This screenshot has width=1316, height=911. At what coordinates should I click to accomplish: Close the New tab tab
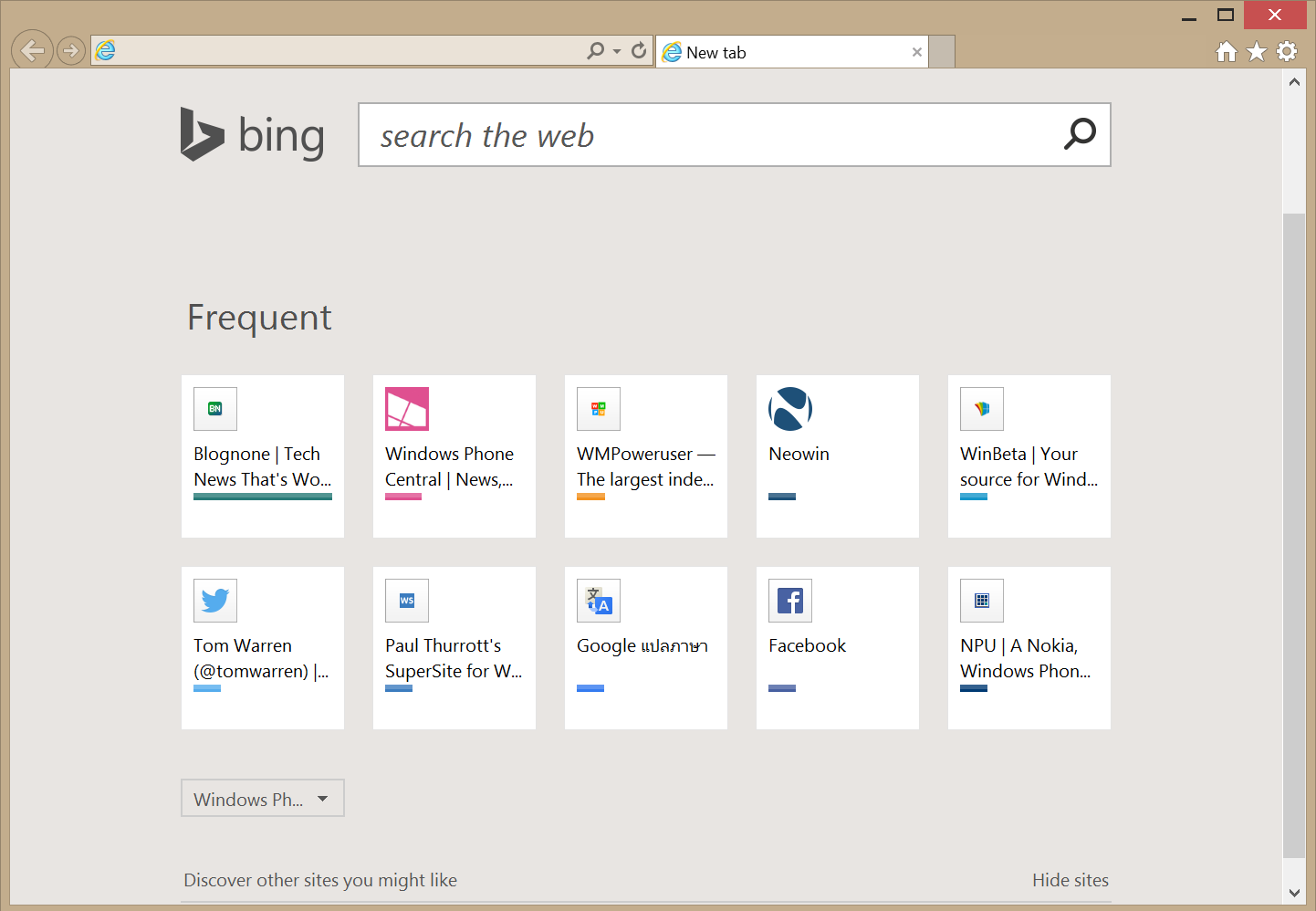pos(917,52)
